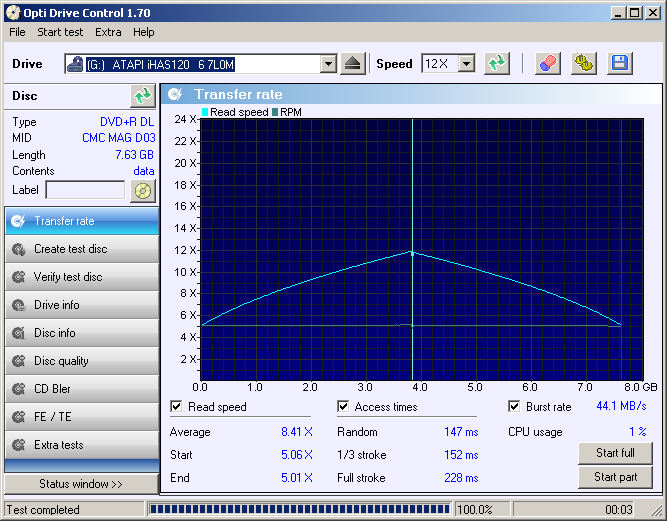Click the Start full button
667x521 pixels.
(x=615, y=453)
